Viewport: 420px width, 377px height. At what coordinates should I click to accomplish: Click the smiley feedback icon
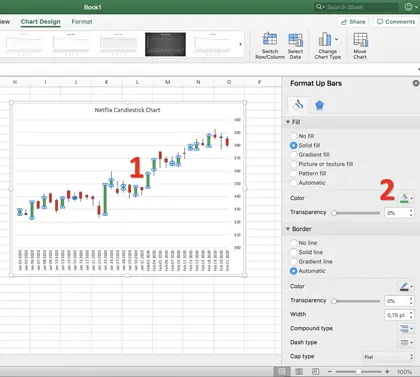pos(408,7)
